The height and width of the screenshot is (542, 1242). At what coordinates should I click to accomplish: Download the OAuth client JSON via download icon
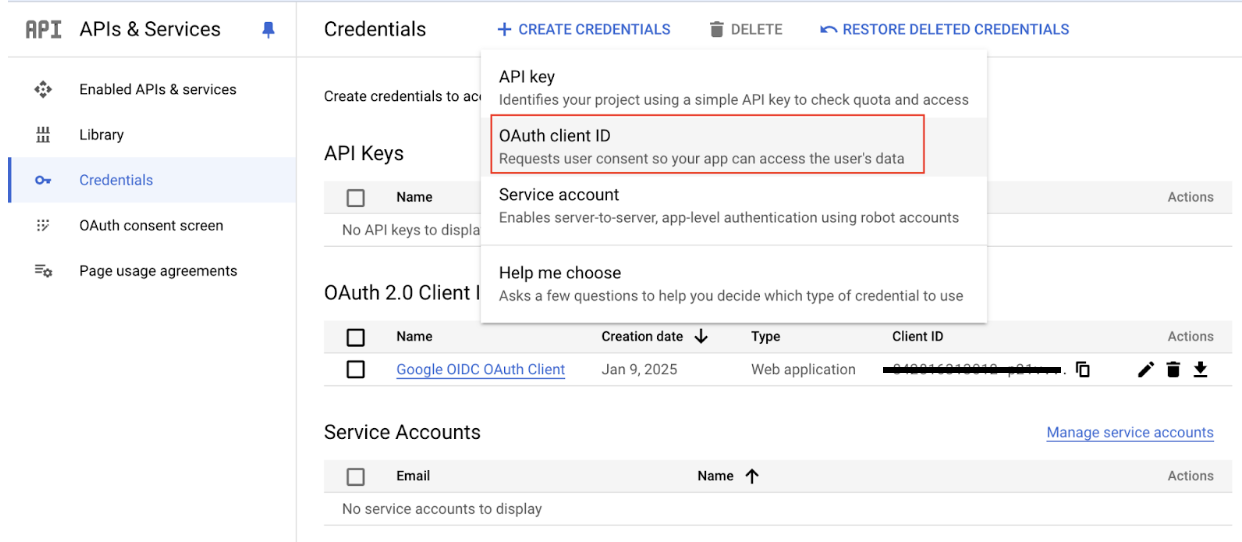pos(1200,370)
